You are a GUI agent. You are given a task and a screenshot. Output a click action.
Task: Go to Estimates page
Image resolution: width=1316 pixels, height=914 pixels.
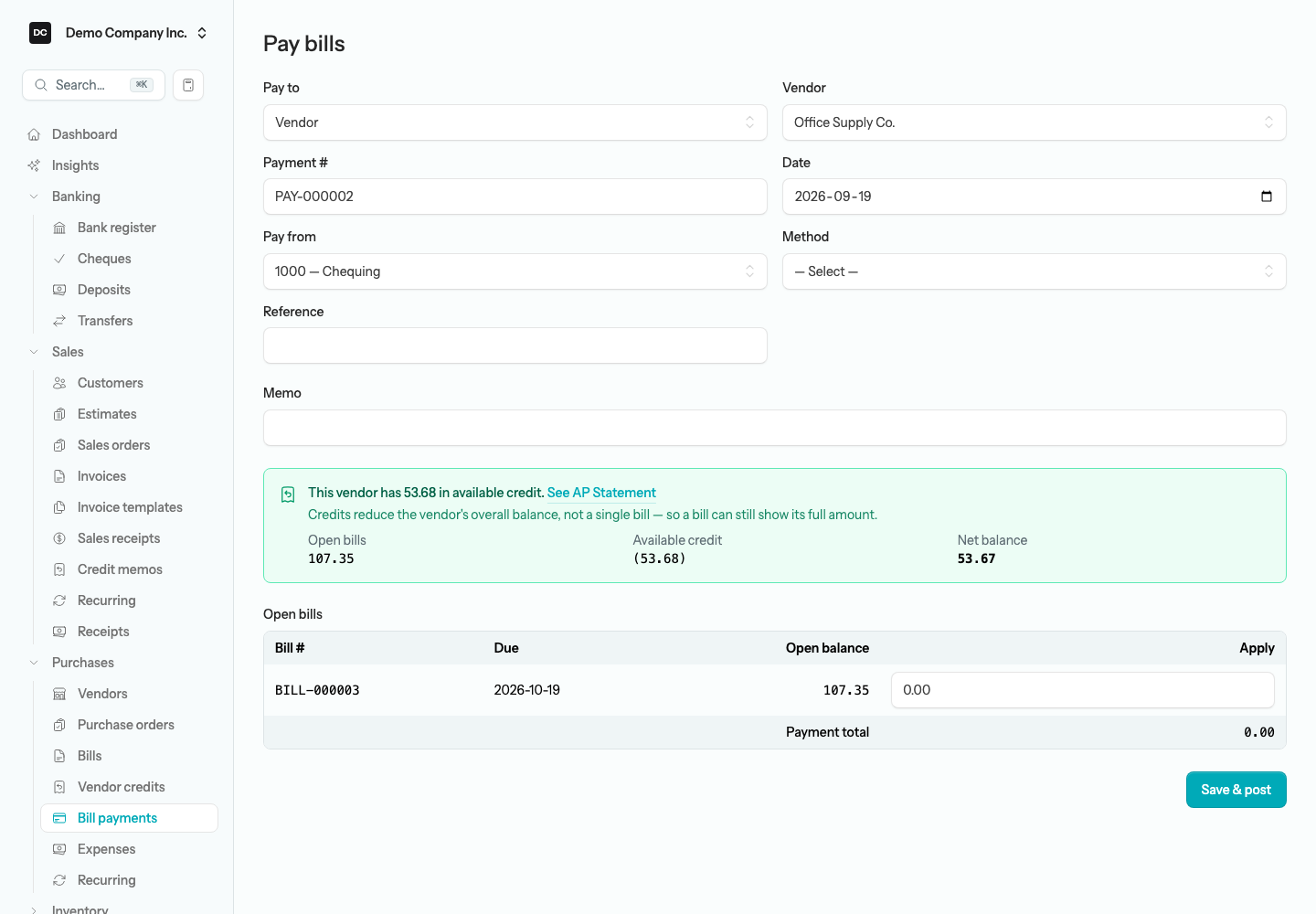[107, 414]
